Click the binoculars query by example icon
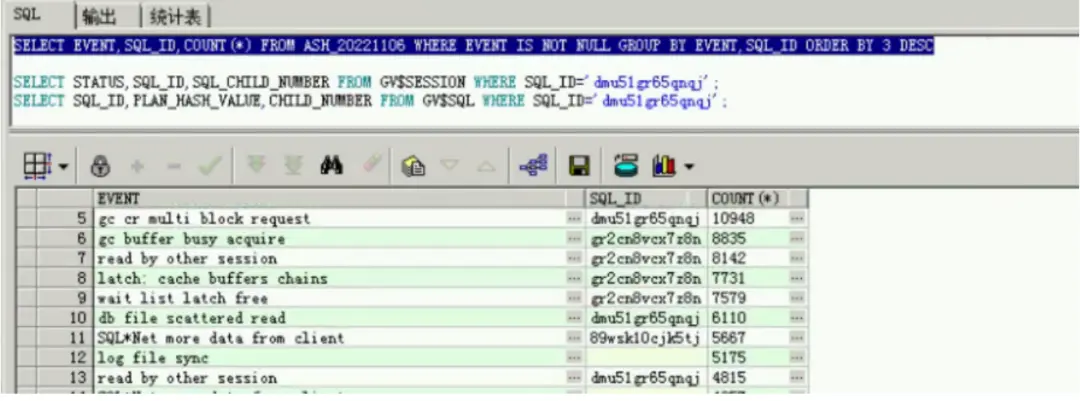Viewport: 1080px width, 401px height. click(332, 166)
